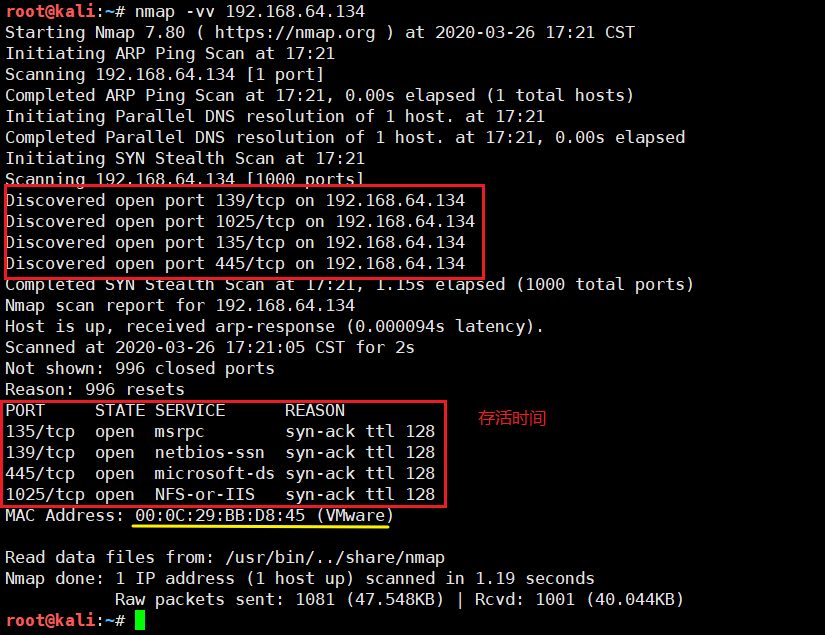Click the 1025/tcp port entry in table
The image size is (825, 635).
[x=45, y=495]
